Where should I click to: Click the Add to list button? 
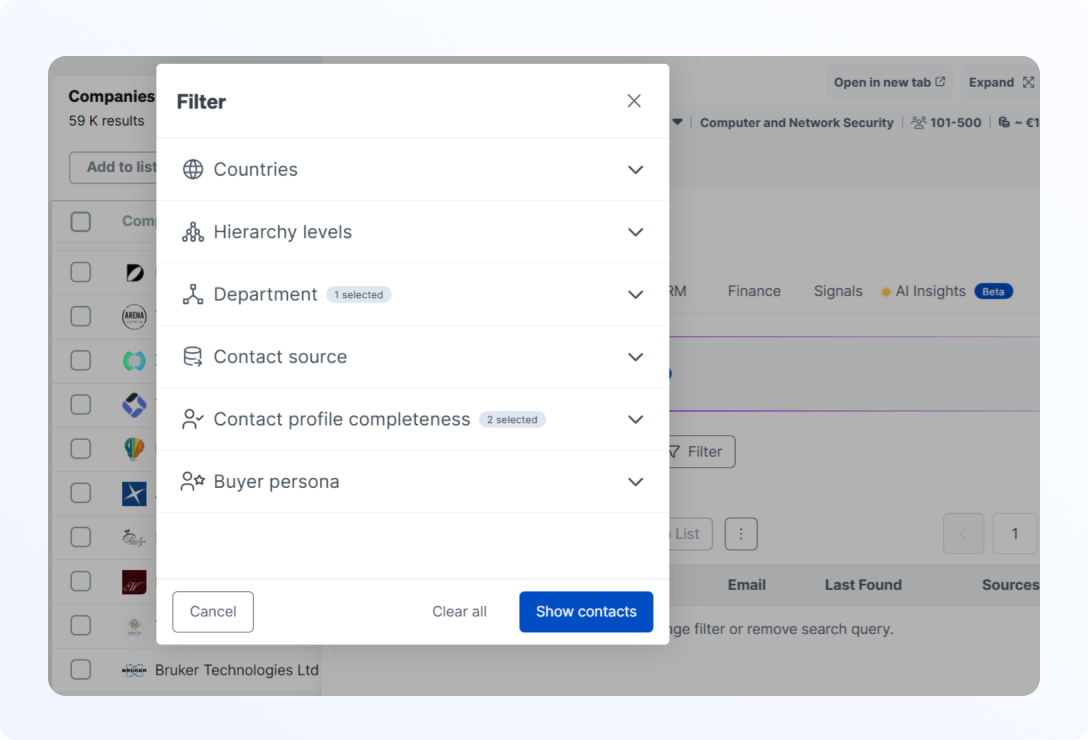click(x=113, y=167)
